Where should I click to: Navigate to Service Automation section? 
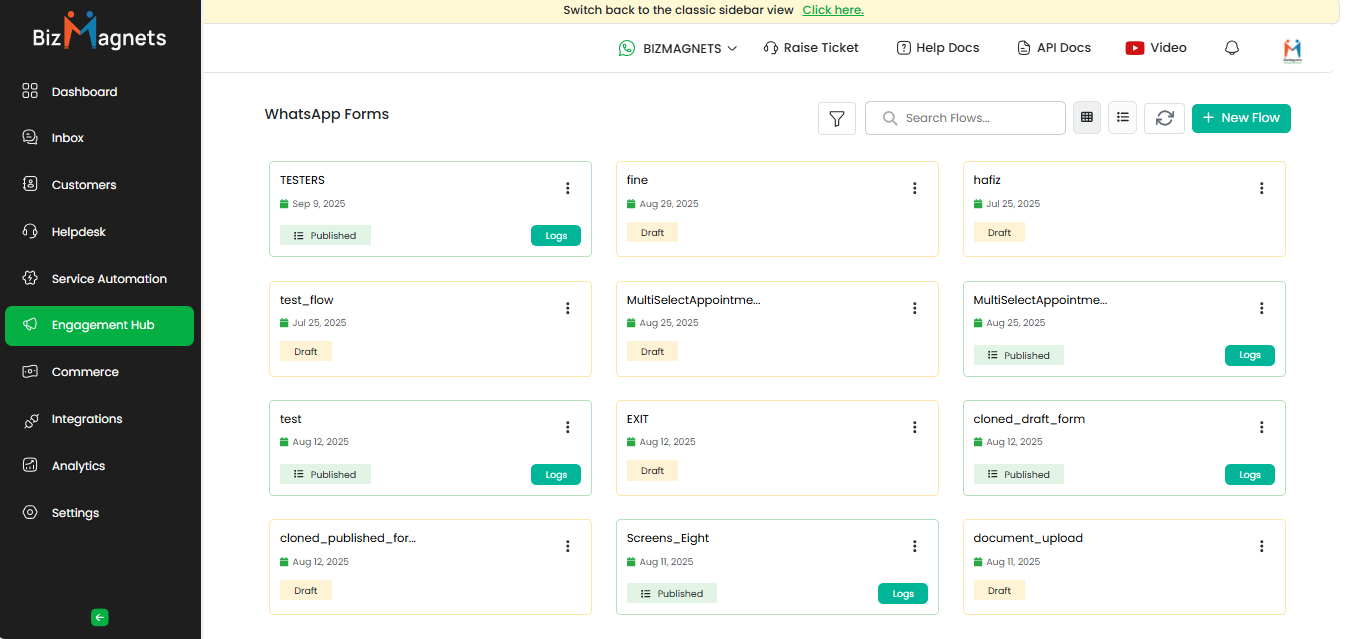(x=109, y=279)
